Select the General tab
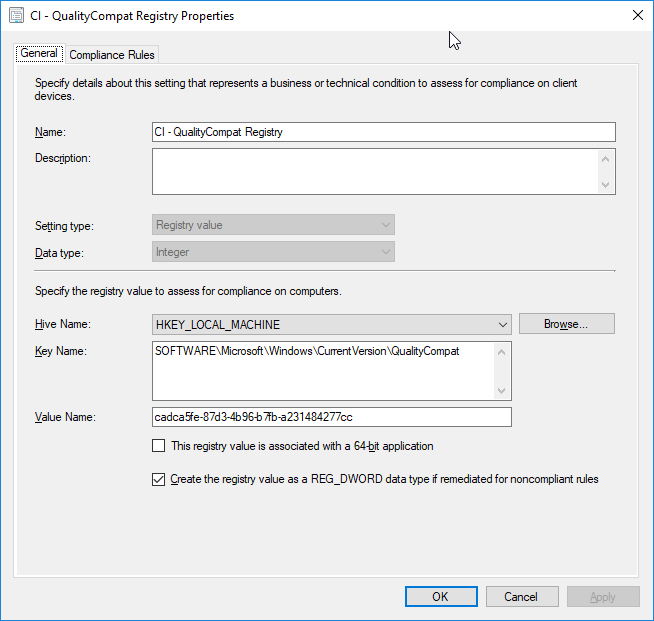Screen dimensions: 654x621 pyautogui.click(x=39, y=53)
